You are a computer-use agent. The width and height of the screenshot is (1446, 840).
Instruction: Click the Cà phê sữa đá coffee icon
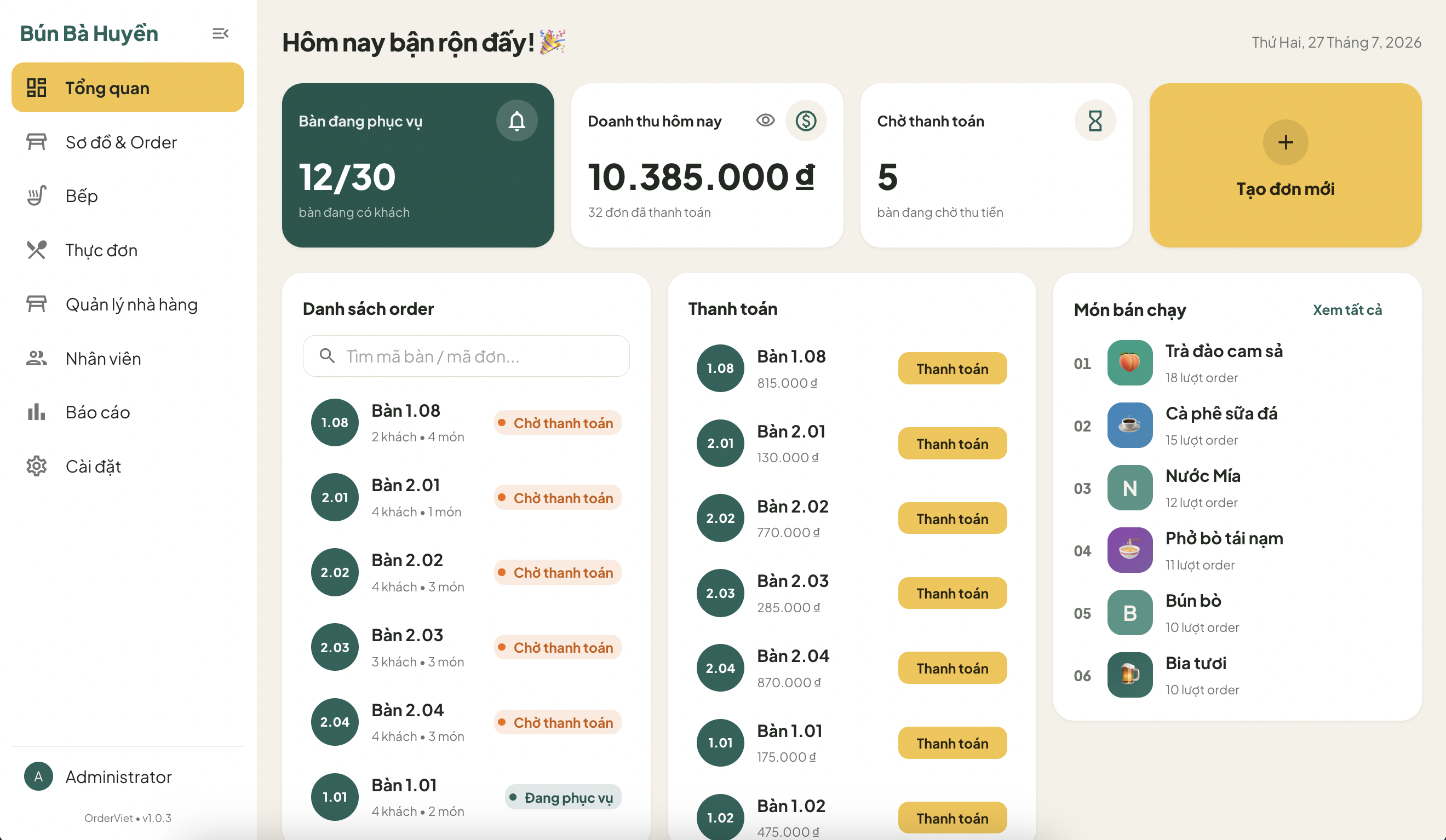[x=1130, y=425]
